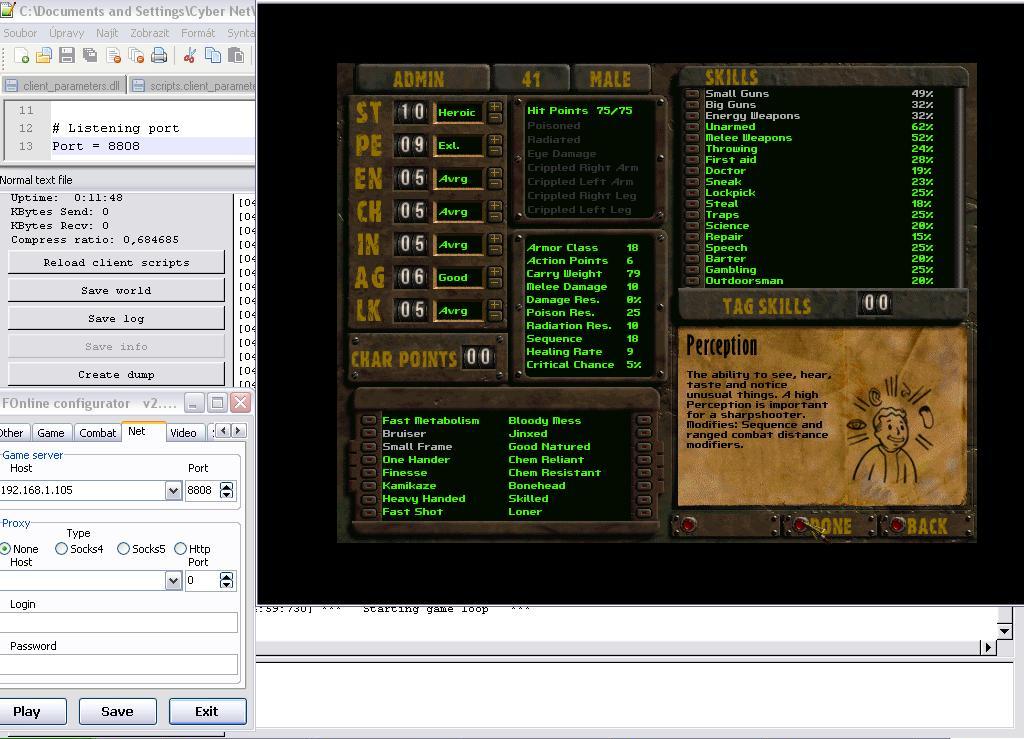Screen dimensions: 1024x739
Task: Switch to the client_parameters.dll file tab
Action: pyautogui.click(x=63, y=86)
